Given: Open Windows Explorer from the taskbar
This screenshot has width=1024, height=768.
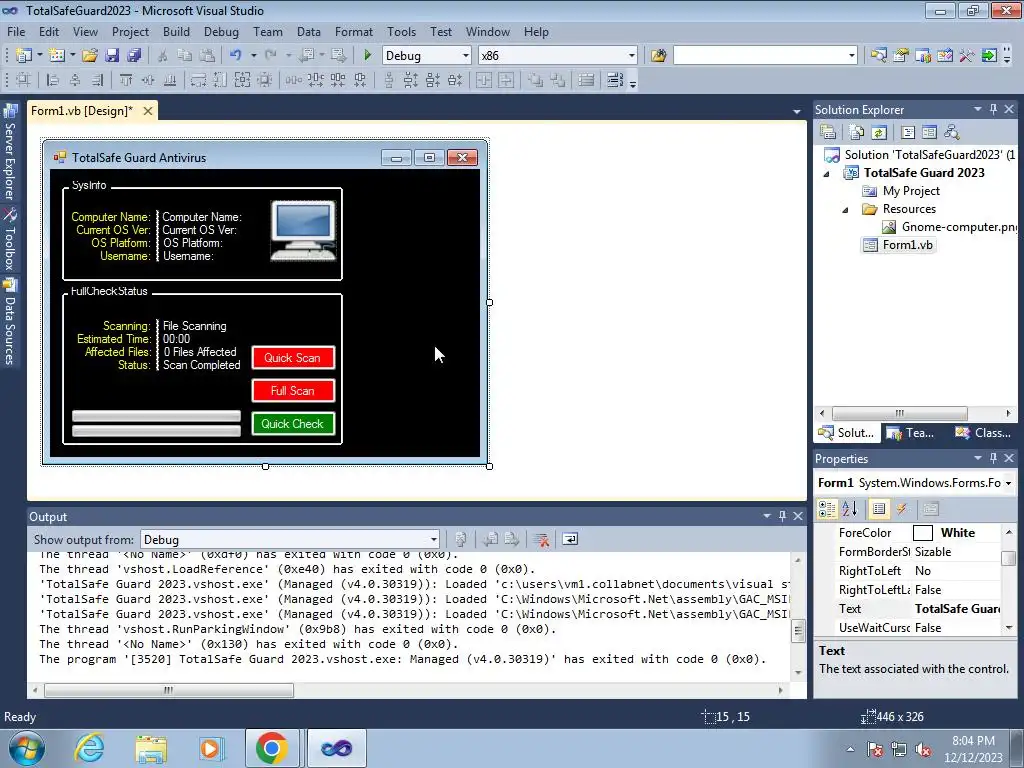Looking at the screenshot, I should (151, 748).
